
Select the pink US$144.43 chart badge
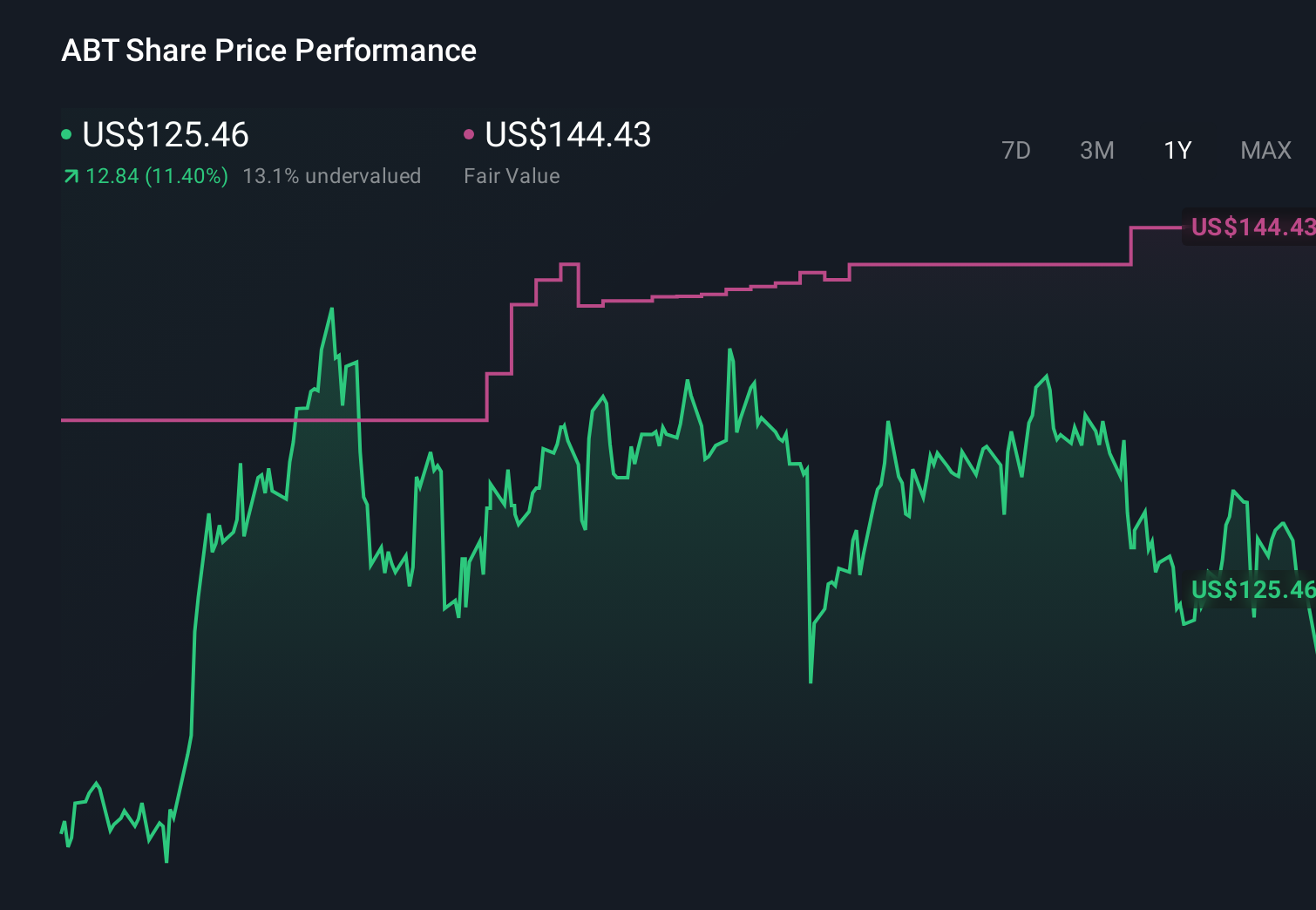(1249, 227)
